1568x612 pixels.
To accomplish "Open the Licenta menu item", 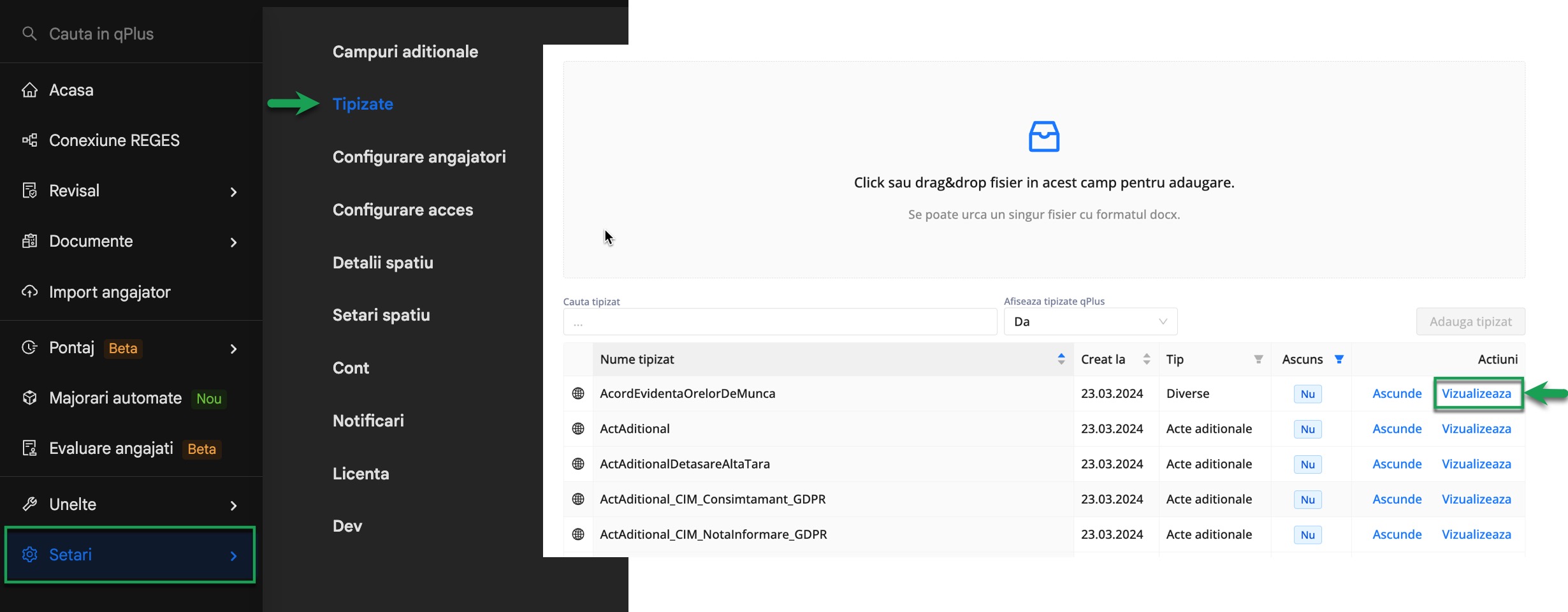I will (361, 474).
